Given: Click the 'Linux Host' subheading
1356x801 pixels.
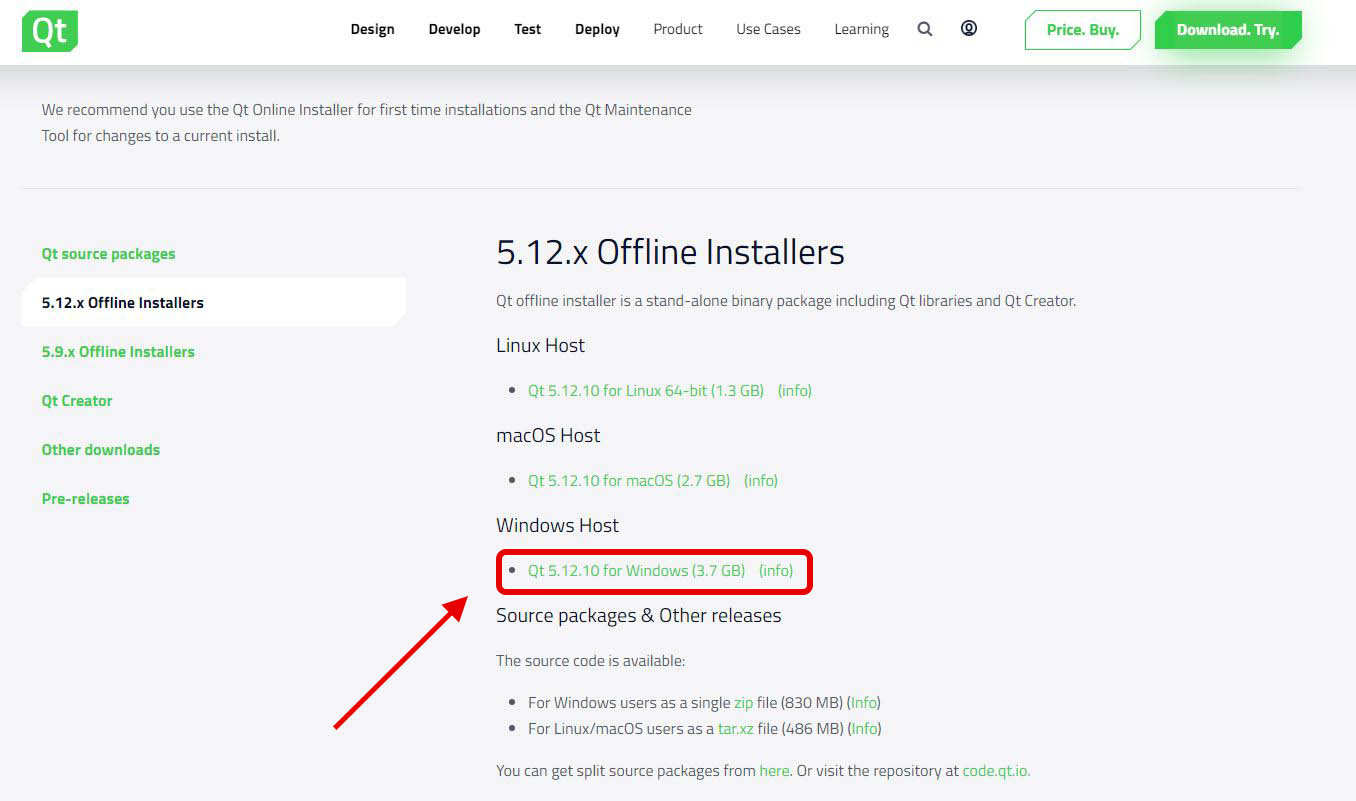Looking at the screenshot, I should coord(540,346).
